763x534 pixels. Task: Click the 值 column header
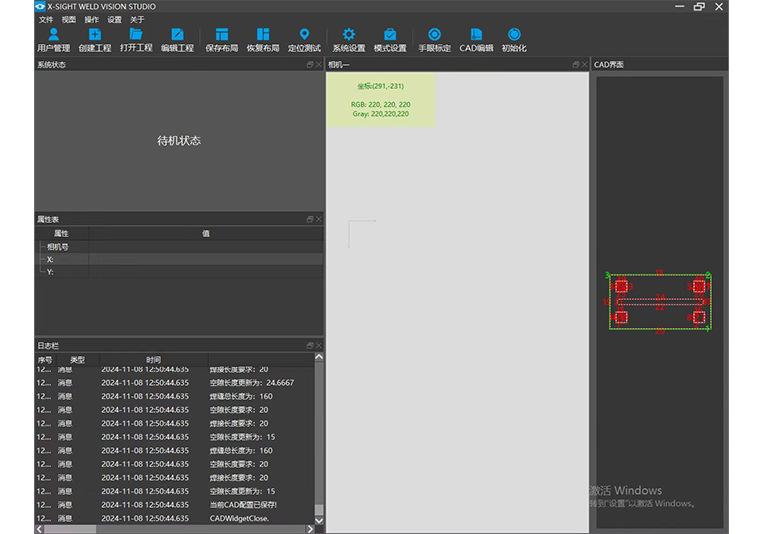pyautogui.click(x=206, y=234)
